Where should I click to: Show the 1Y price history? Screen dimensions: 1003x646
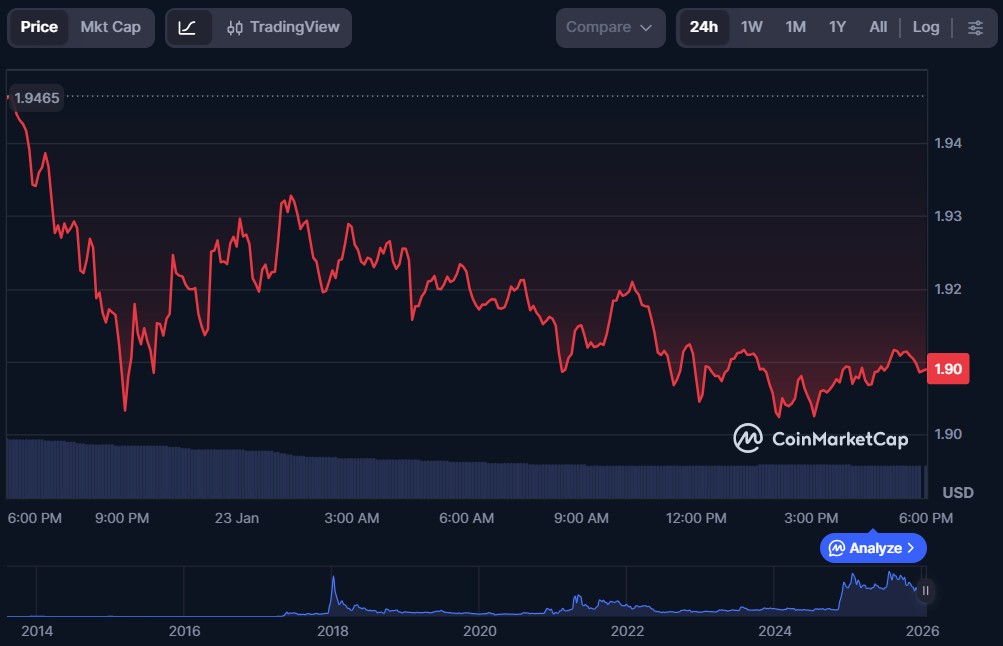click(x=837, y=27)
